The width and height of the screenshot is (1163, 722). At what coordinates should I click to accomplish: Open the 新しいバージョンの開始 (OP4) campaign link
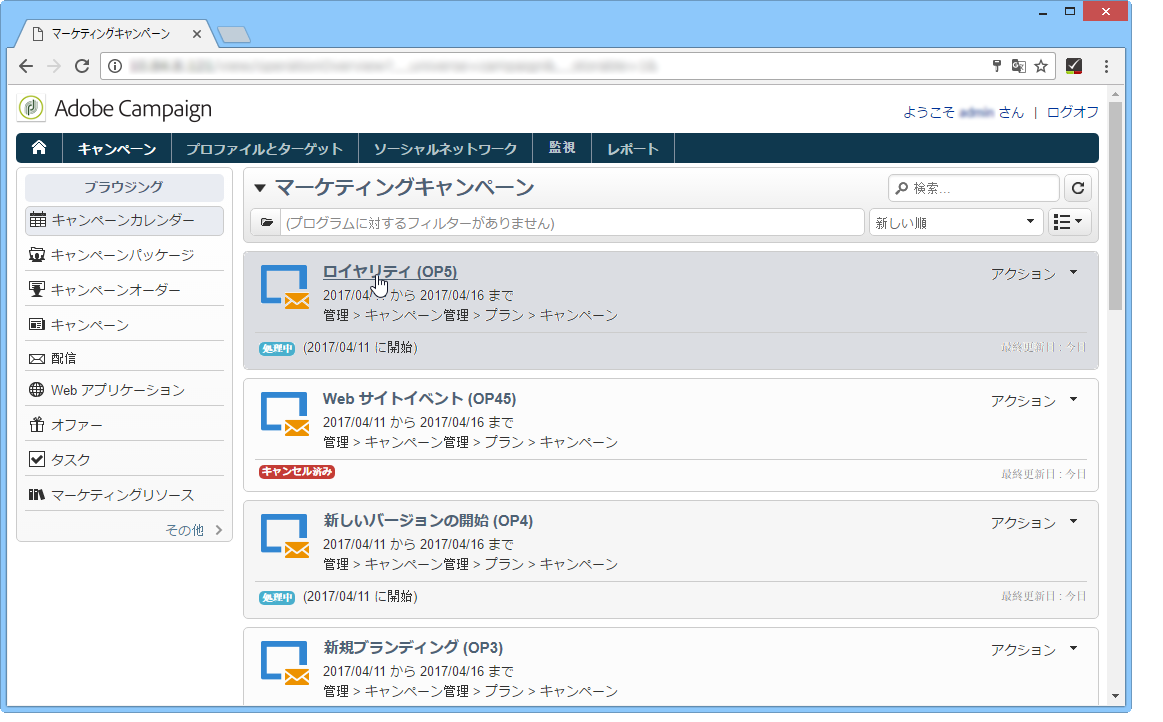click(428, 521)
